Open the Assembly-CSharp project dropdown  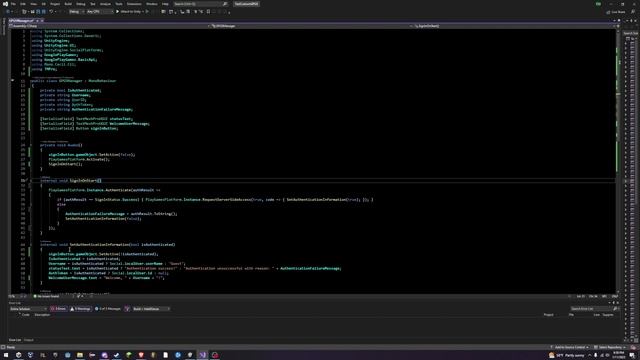pyautogui.click(x=108, y=26)
